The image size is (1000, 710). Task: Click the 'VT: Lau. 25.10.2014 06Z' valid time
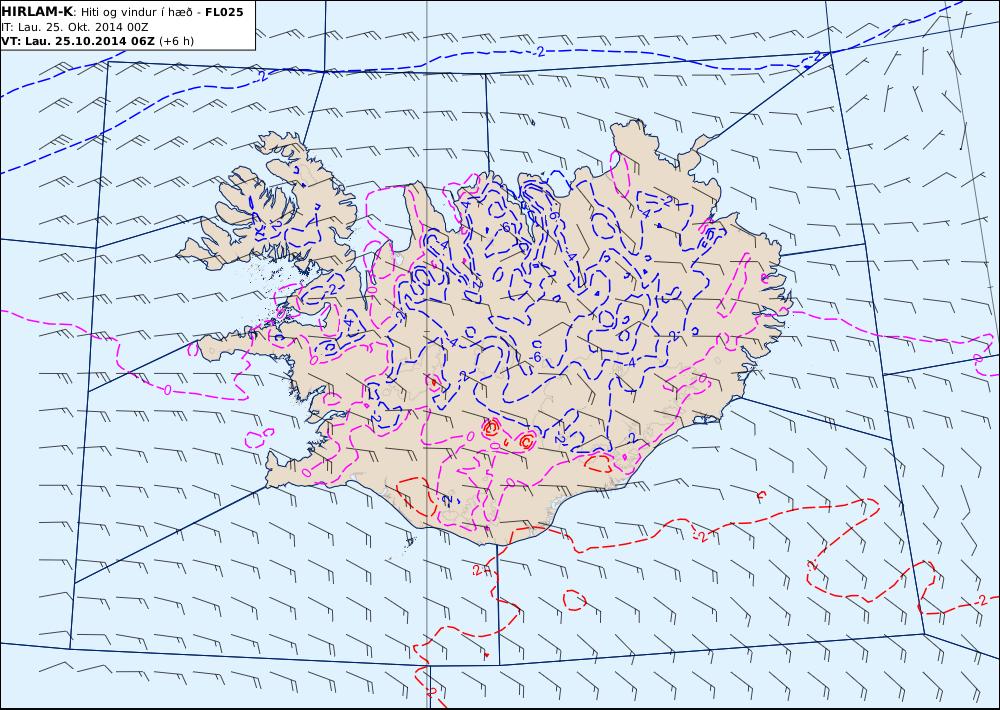pyautogui.click(x=78, y=41)
